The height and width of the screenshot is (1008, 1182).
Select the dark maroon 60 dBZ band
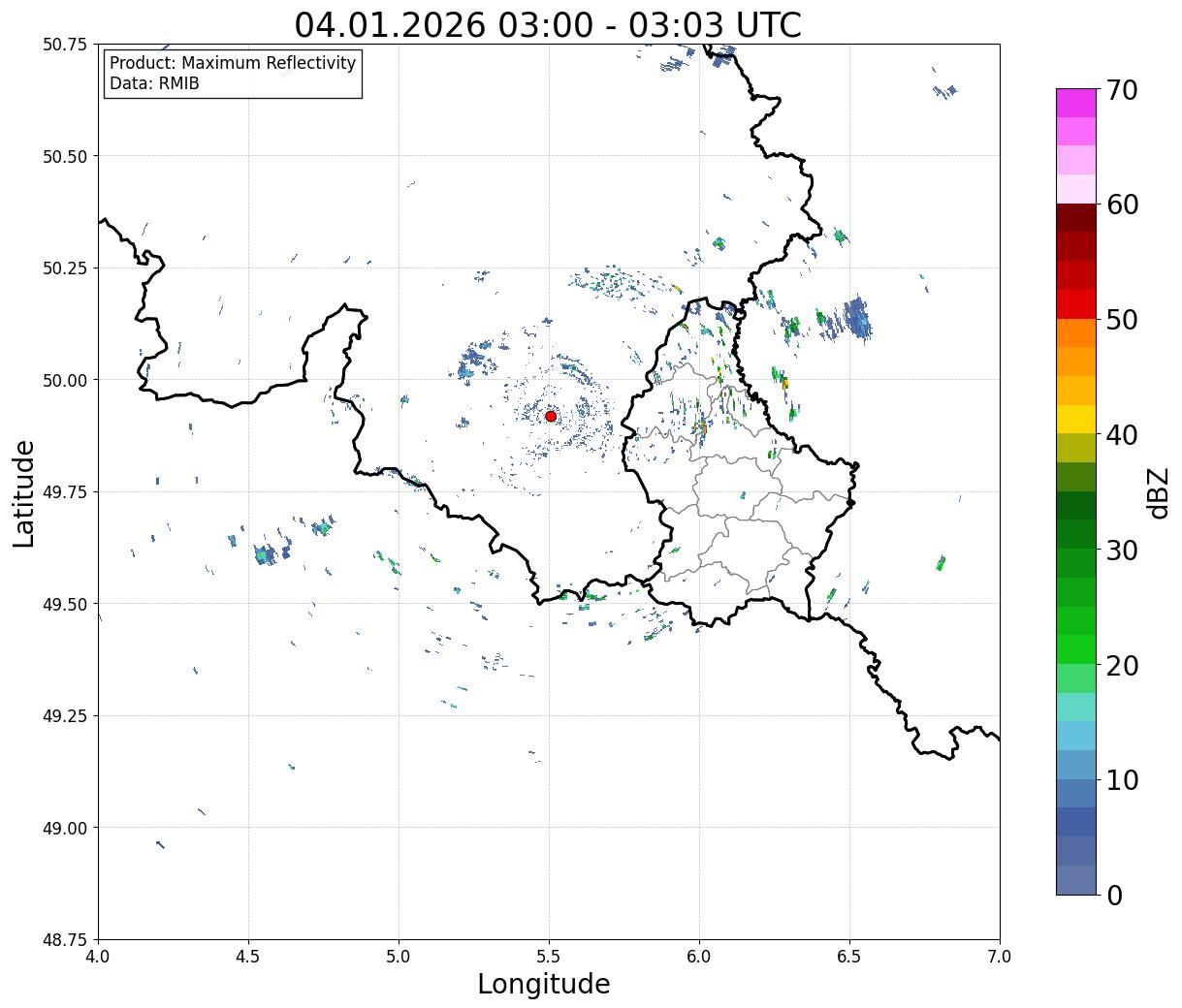[x=1076, y=217]
